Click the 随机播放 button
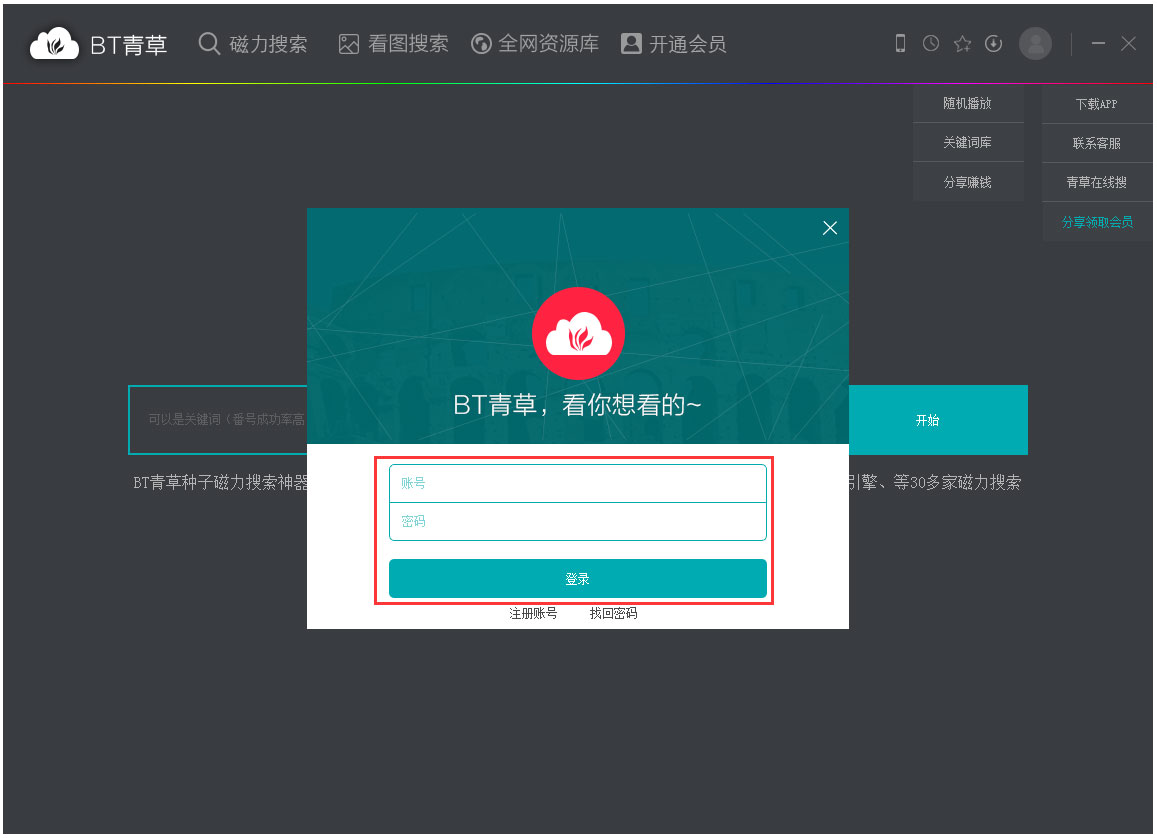Screen dimensions: 1157x838 click(x=968, y=103)
